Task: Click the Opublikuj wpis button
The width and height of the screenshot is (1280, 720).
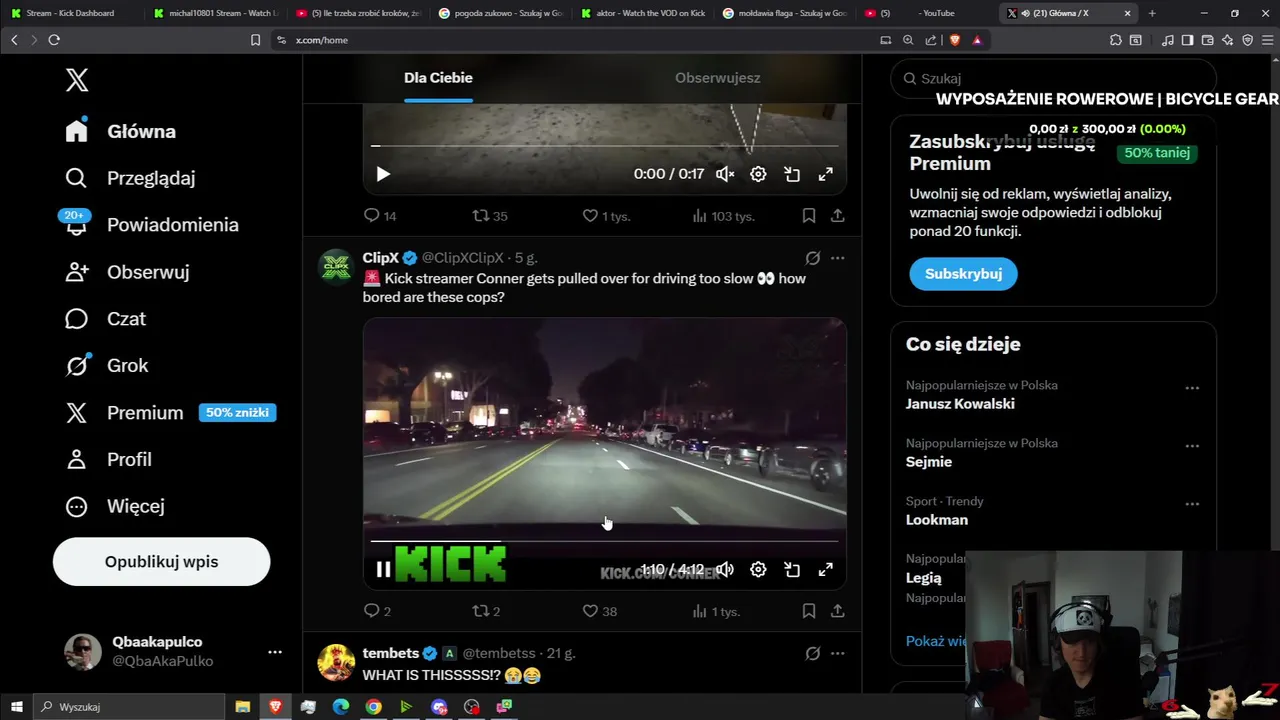Action: [x=161, y=562]
